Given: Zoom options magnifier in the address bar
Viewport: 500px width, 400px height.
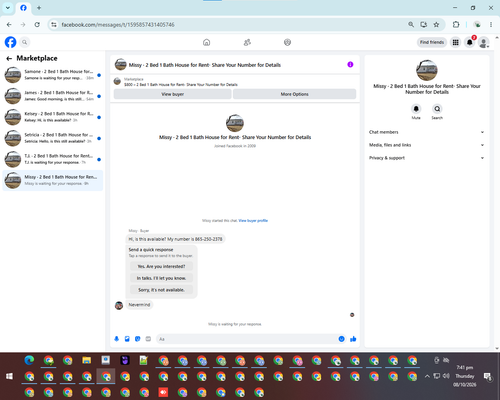Looking at the screenshot, I should tap(411, 25).
